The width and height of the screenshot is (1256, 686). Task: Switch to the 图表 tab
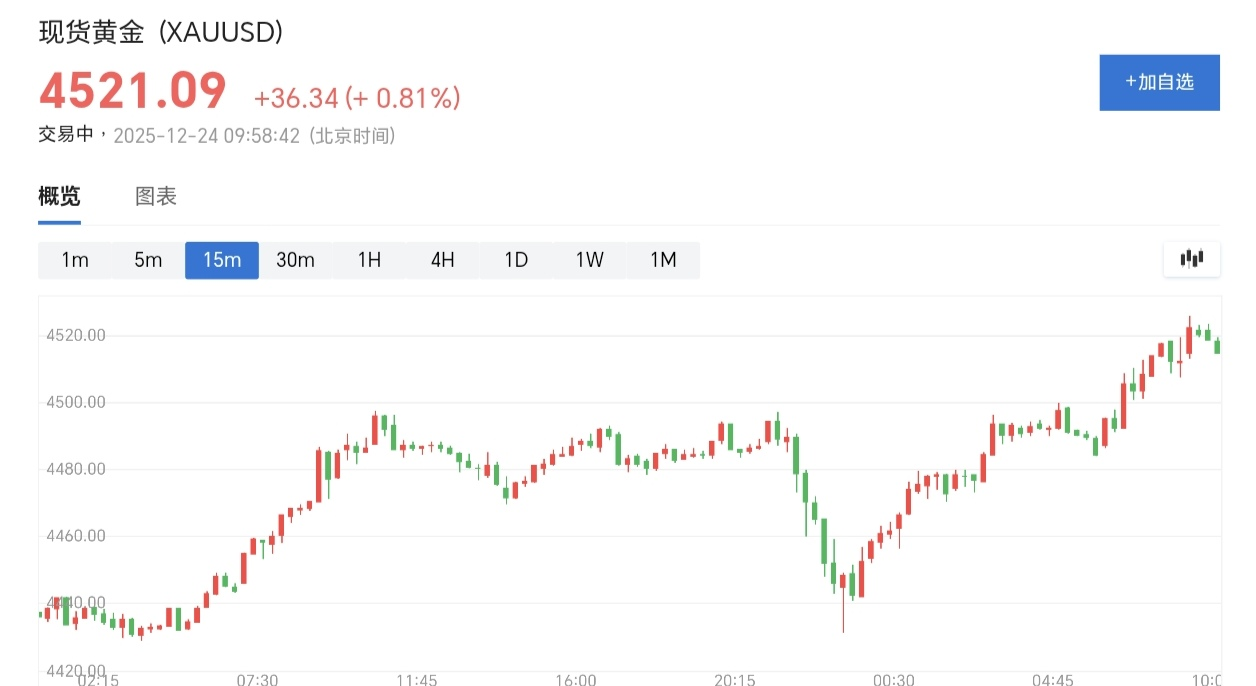coord(156,196)
